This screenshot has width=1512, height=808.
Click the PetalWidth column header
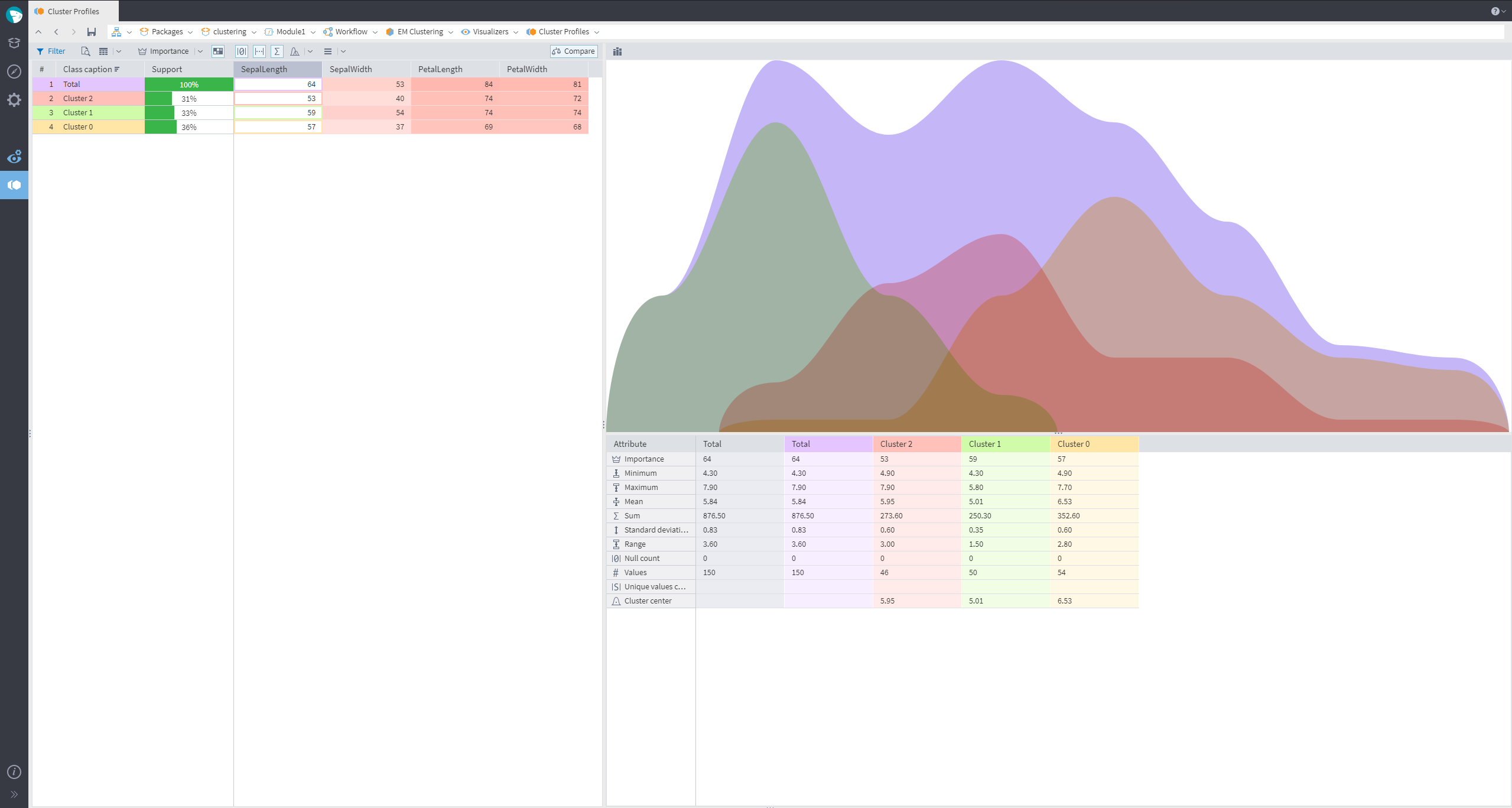(544, 69)
